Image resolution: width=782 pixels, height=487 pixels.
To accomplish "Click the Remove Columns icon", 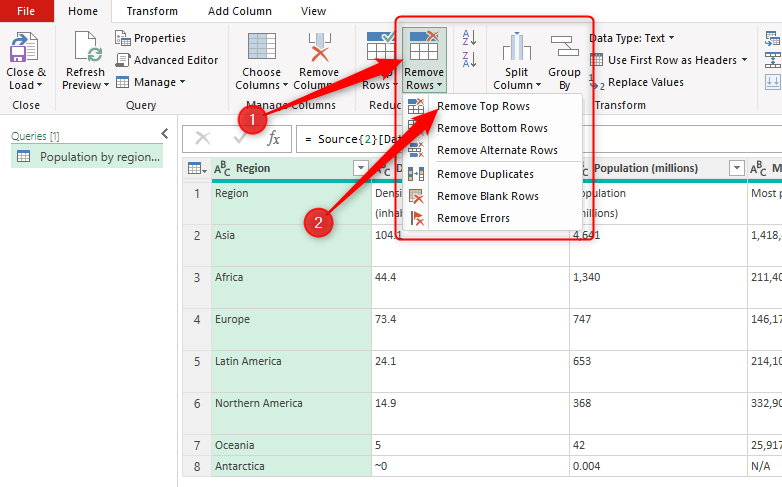I will click(319, 47).
